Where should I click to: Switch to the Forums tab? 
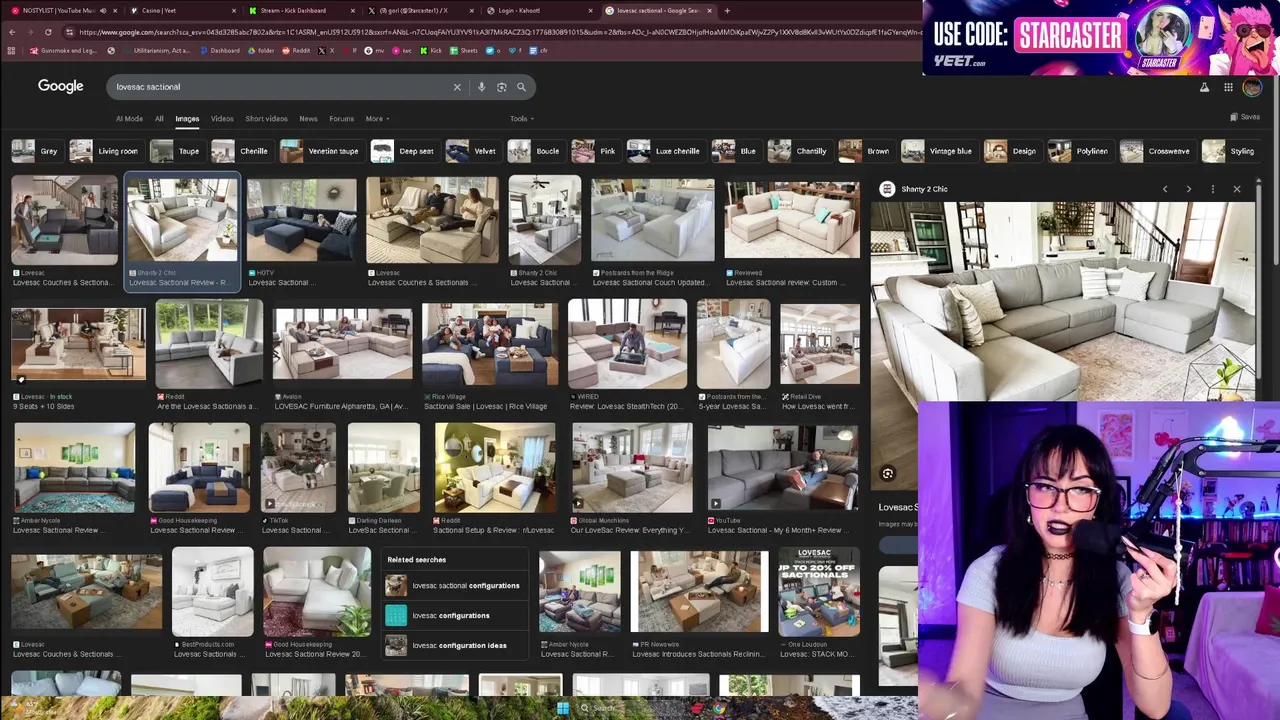(341, 119)
